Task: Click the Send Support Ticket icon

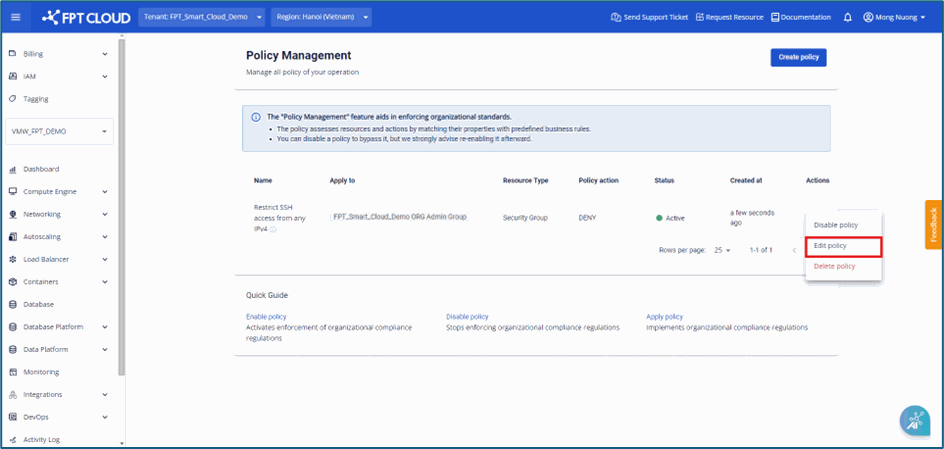Action: coord(615,17)
